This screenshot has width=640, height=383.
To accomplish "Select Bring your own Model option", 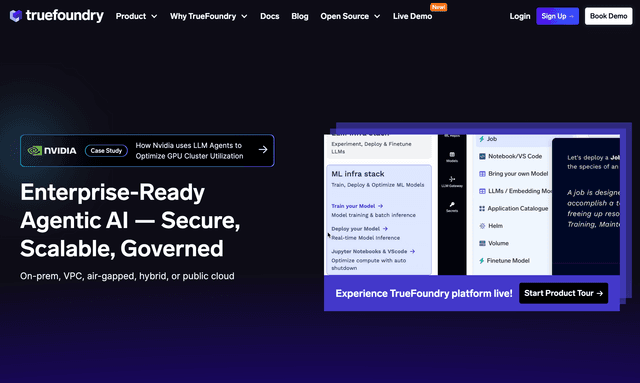I will [514, 174].
